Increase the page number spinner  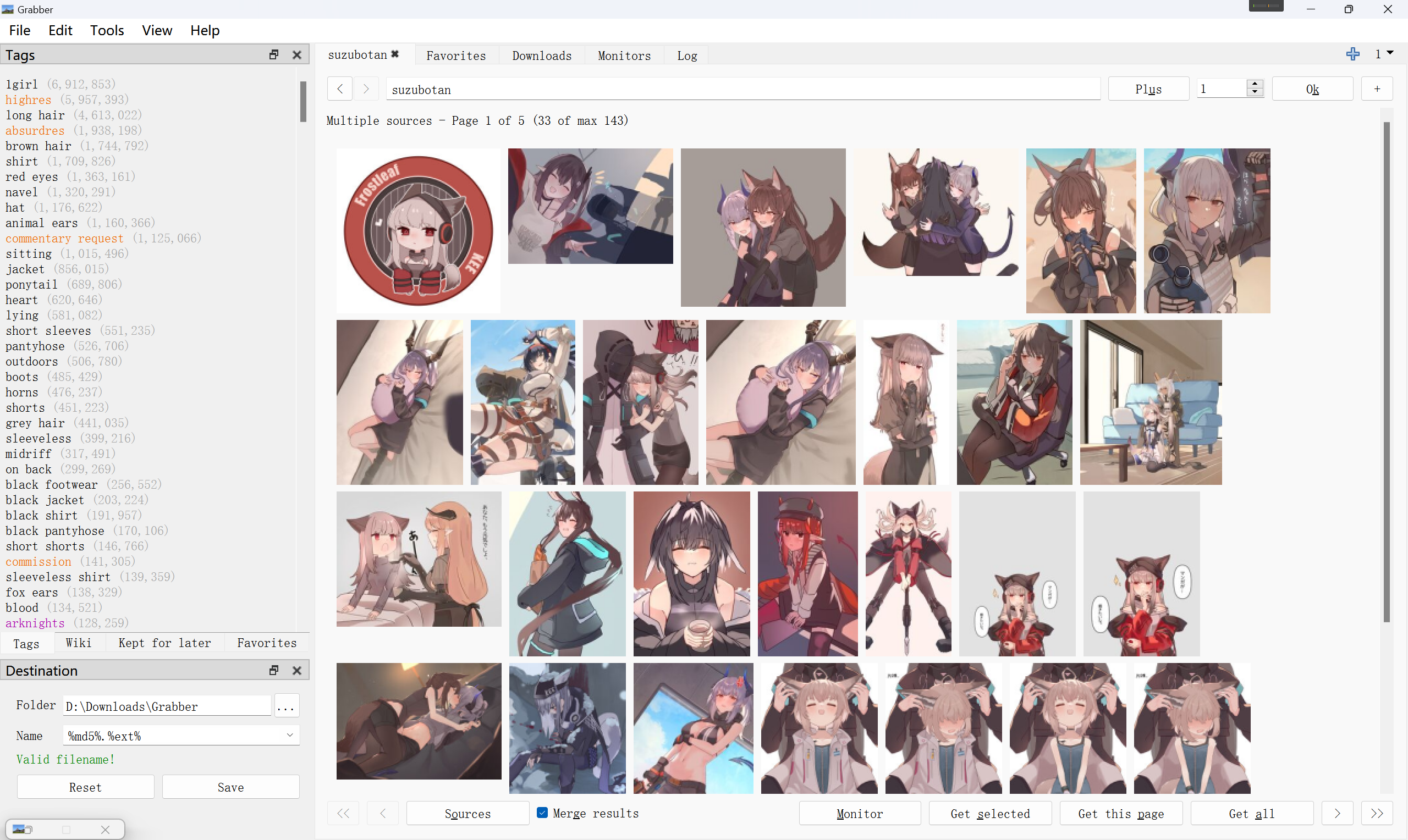[1255, 84]
